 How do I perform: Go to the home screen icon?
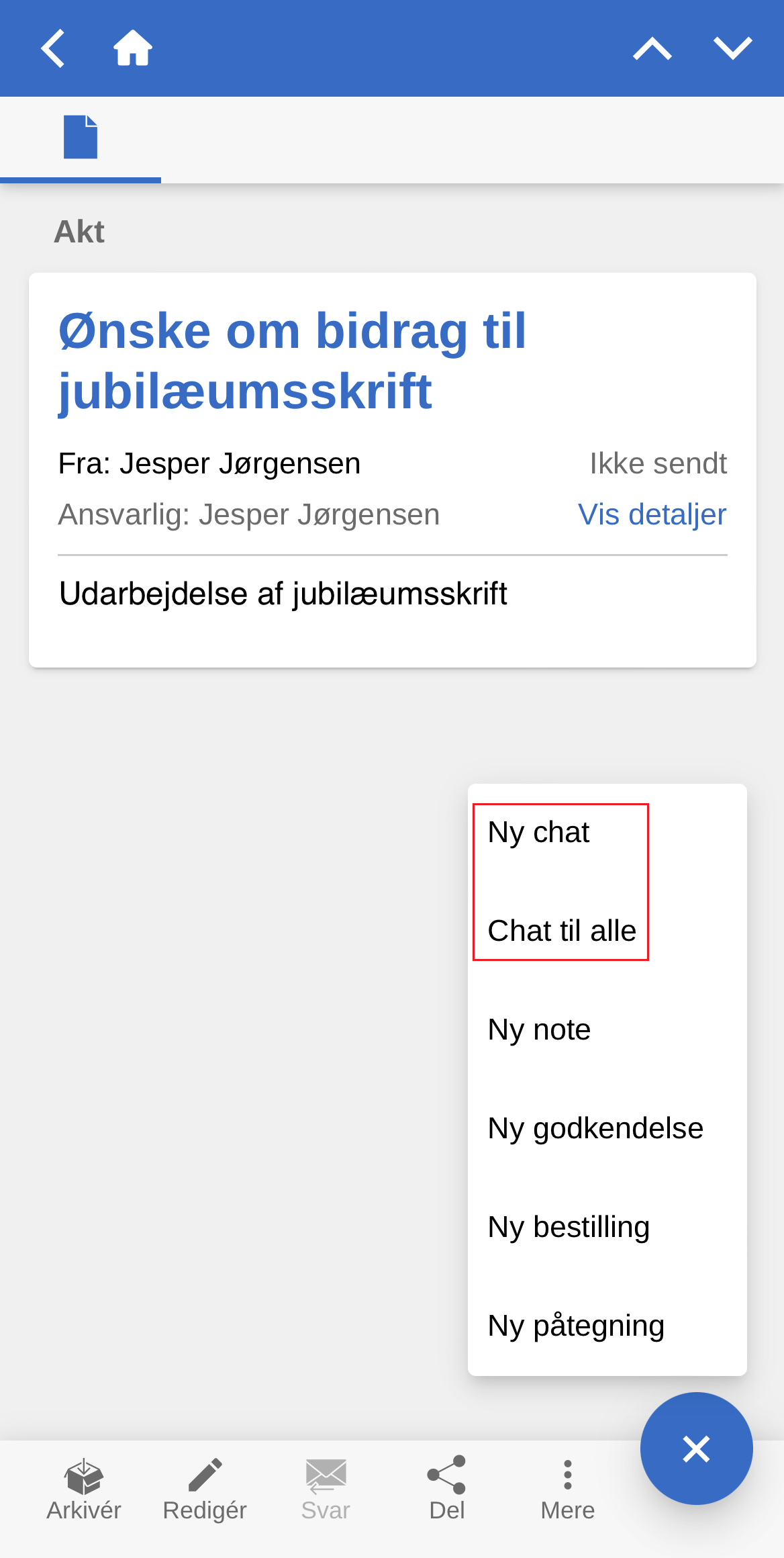(x=133, y=48)
